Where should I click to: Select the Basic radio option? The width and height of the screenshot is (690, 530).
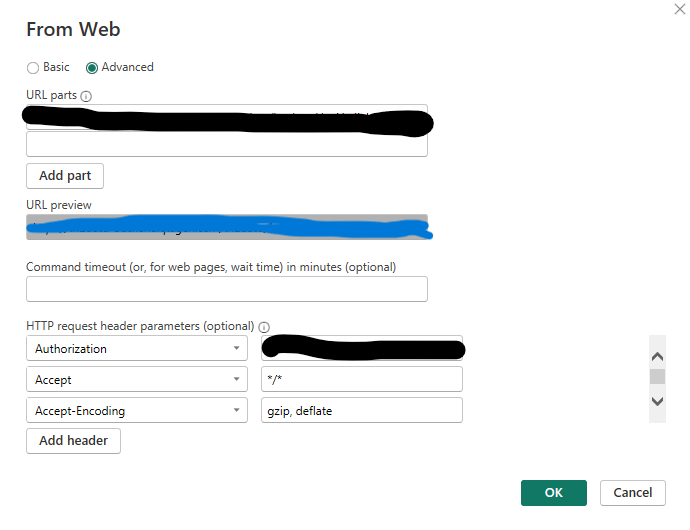(x=33, y=68)
